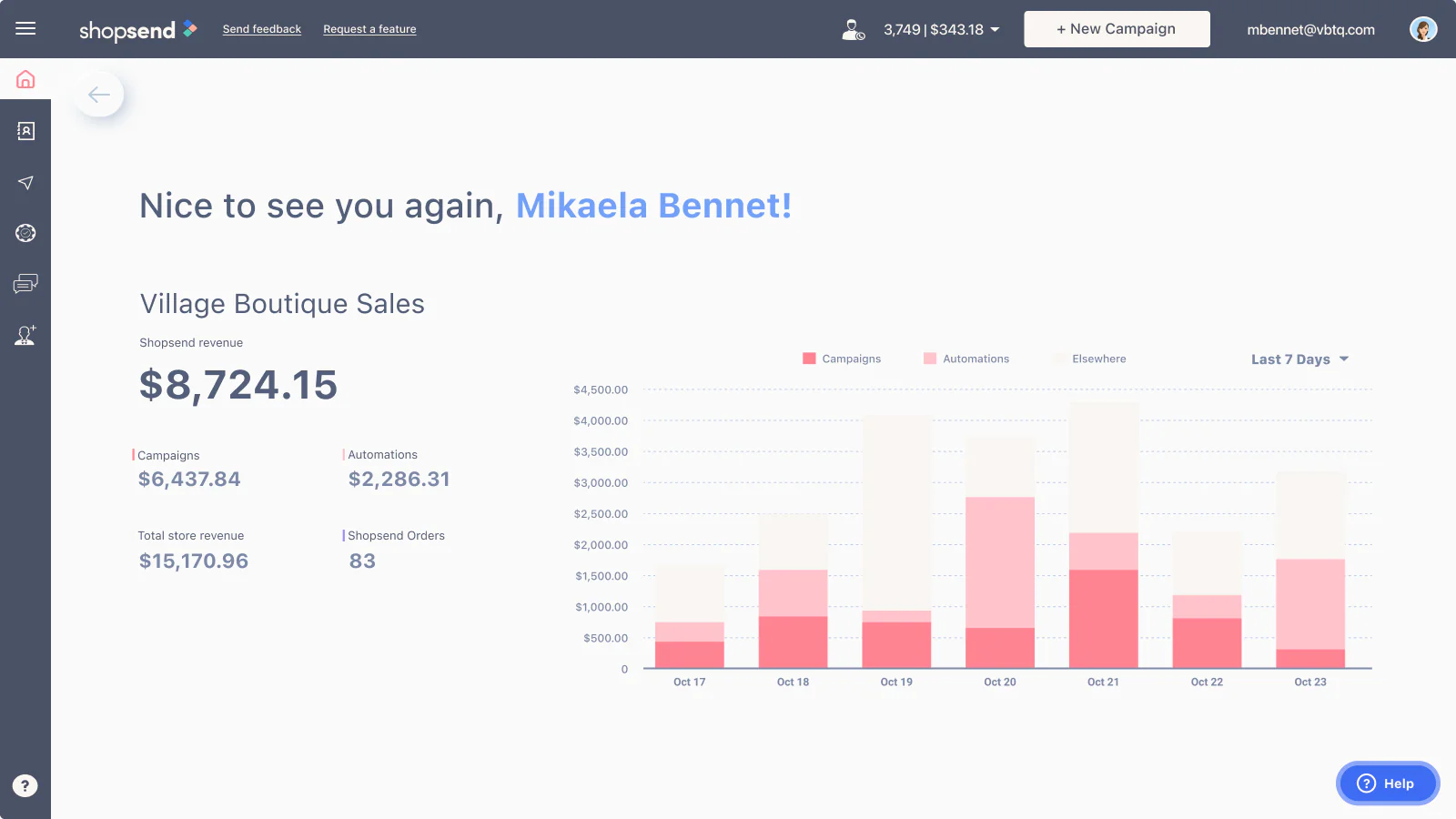
Task: Toggle Elsewhere series in chart legend
Action: pos(1089,359)
